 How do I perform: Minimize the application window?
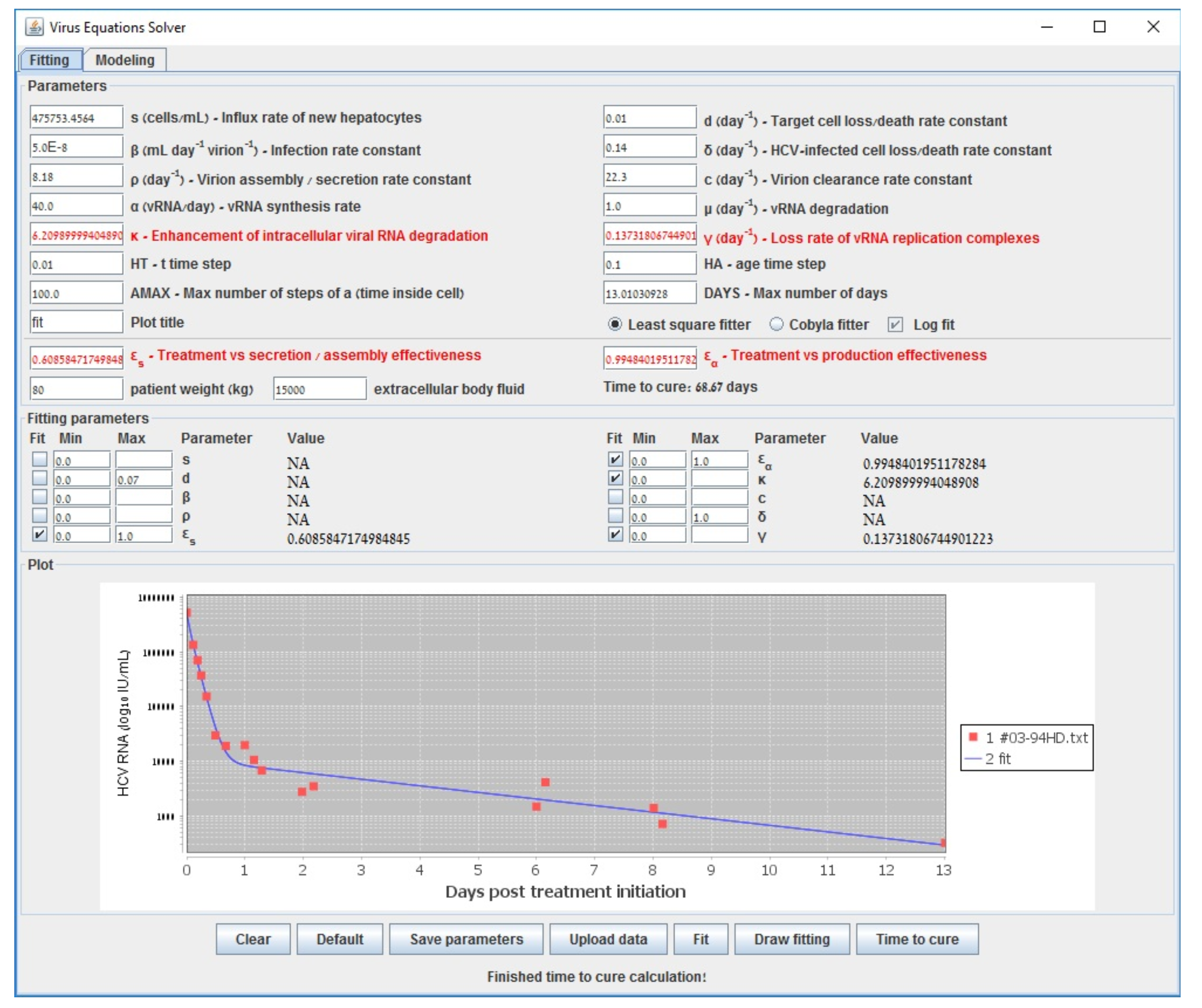[1046, 27]
